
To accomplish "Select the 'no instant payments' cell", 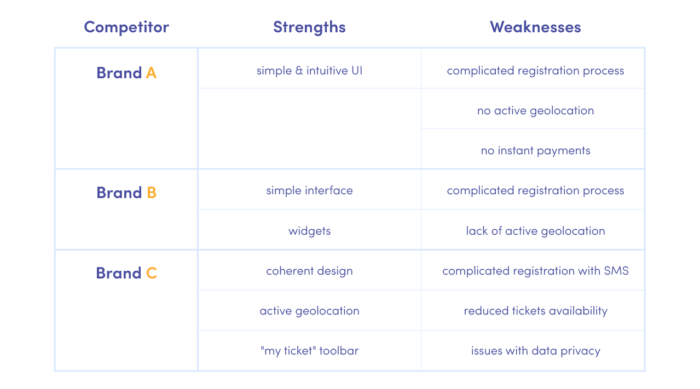I will click(533, 149).
